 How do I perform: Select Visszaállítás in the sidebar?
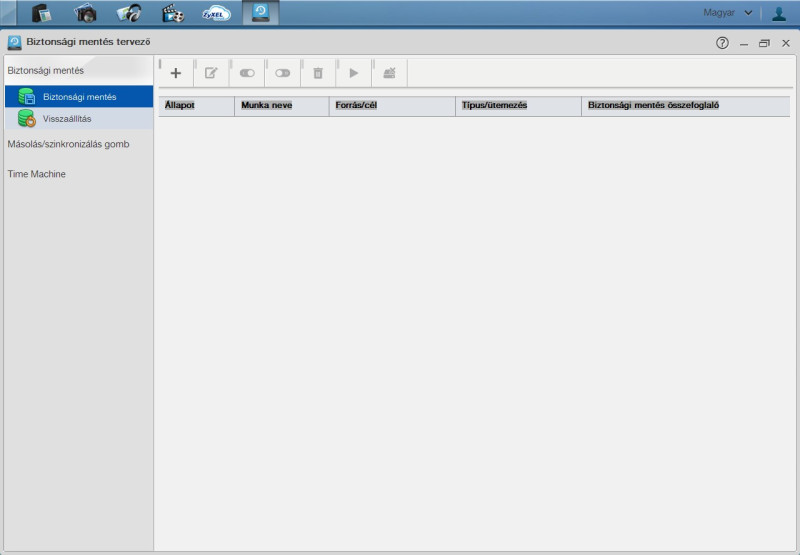coord(79,118)
